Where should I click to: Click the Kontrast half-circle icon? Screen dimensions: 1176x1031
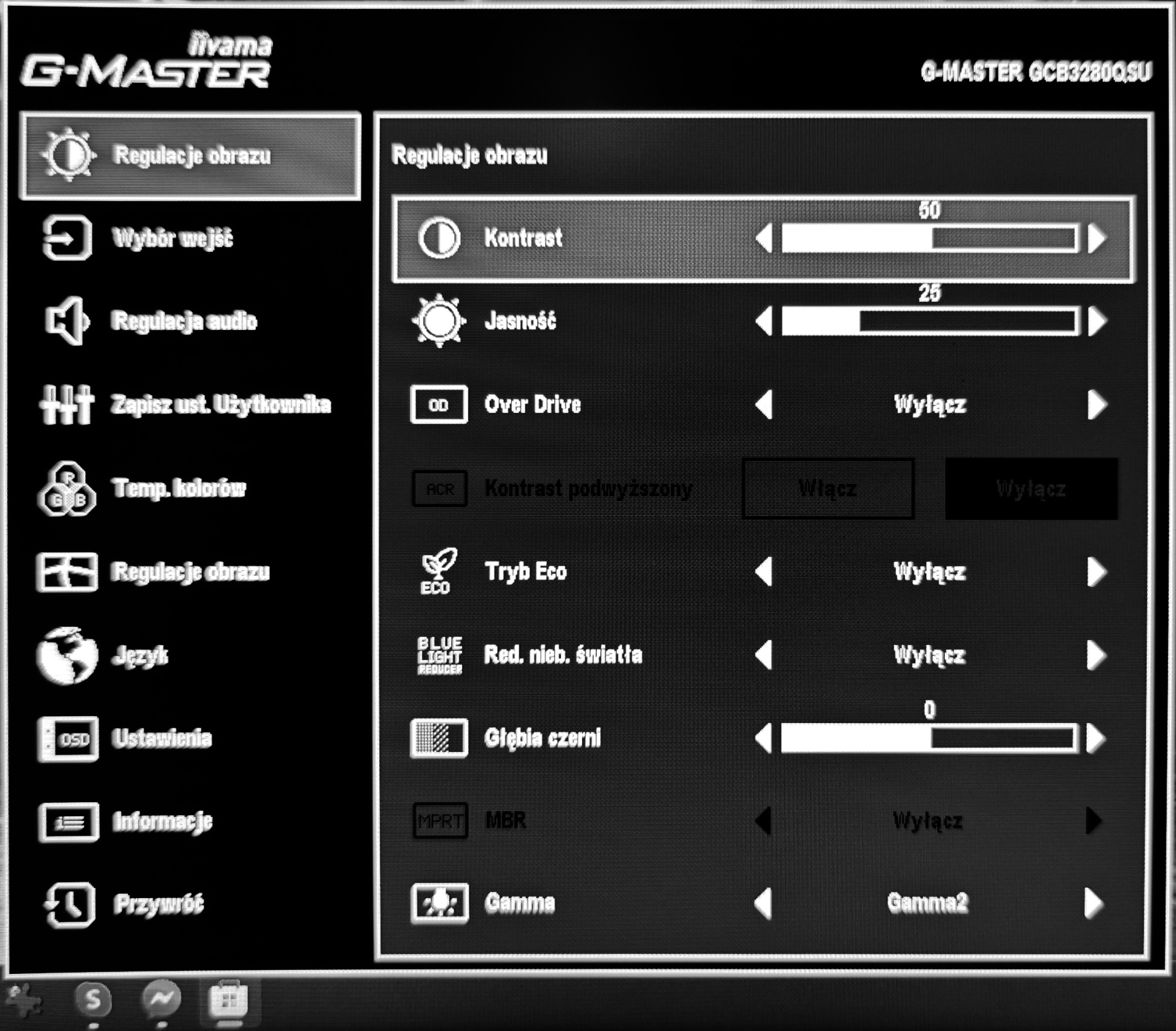439,238
